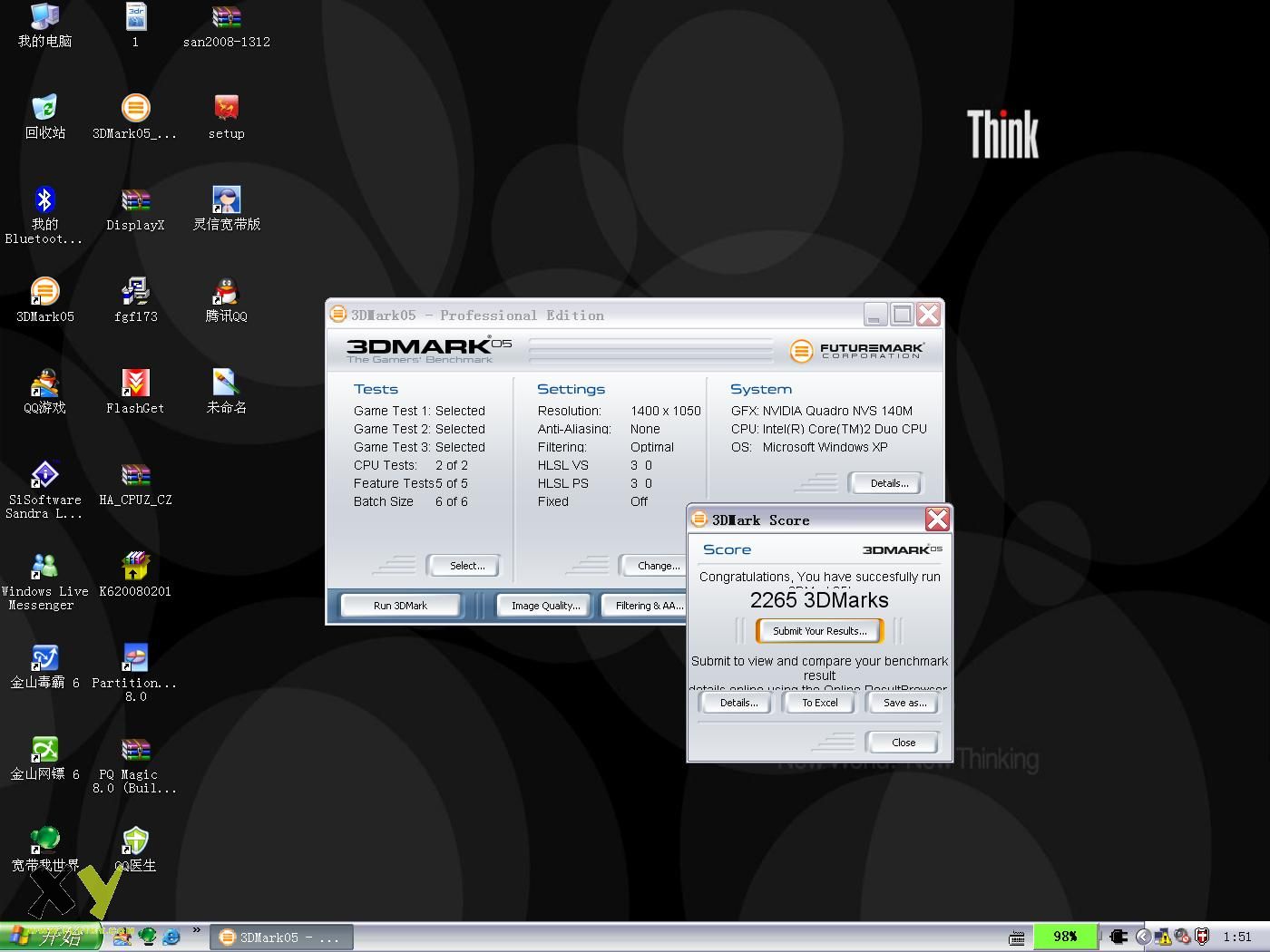Click Save as... in Score dialog

pos(904,703)
